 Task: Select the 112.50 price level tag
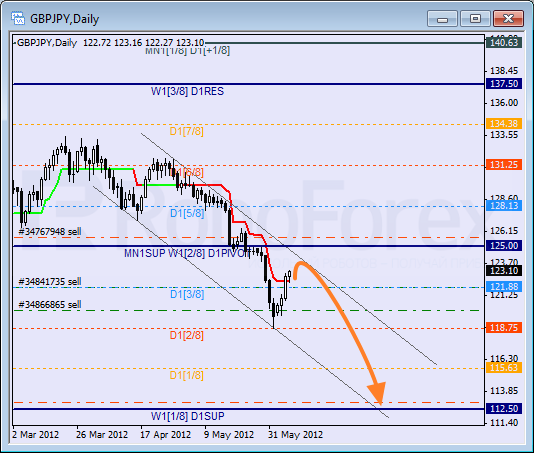(x=504, y=408)
